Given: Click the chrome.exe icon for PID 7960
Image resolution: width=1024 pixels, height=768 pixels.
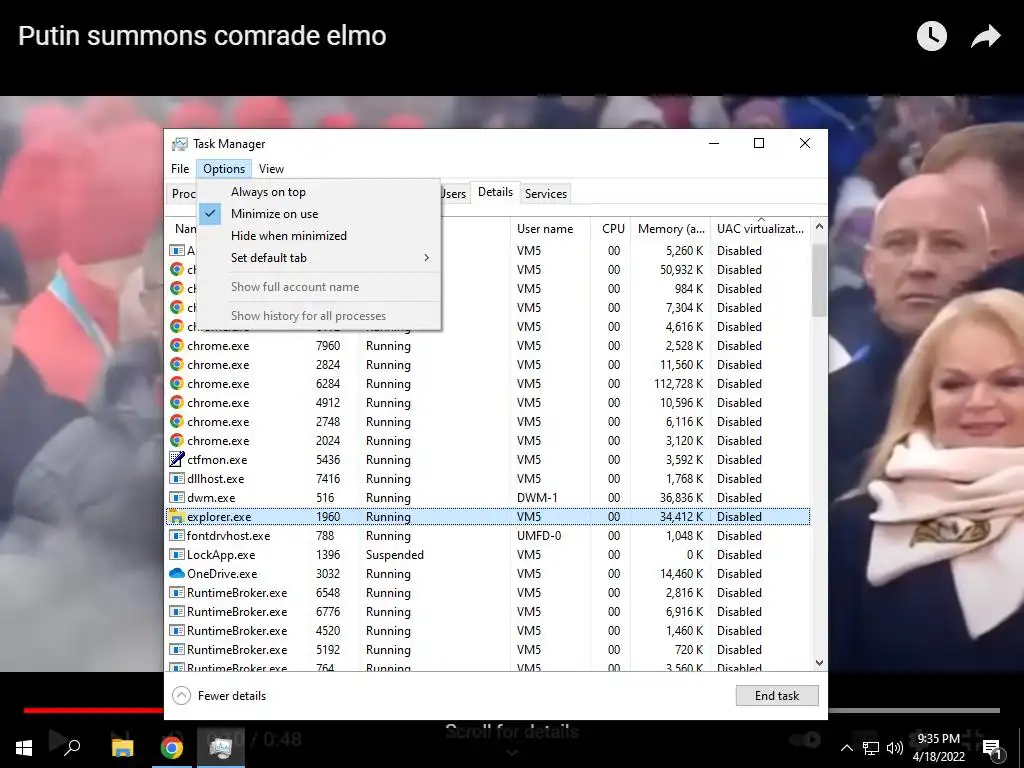Looking at the screenshot, I should [176, 345].
